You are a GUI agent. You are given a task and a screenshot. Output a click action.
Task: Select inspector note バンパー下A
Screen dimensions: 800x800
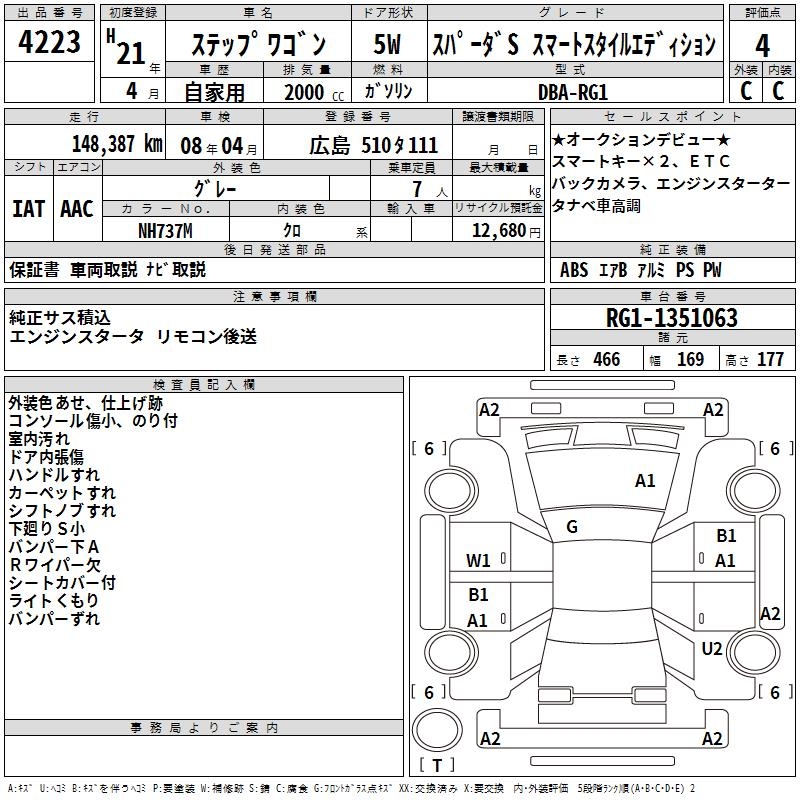54,547
